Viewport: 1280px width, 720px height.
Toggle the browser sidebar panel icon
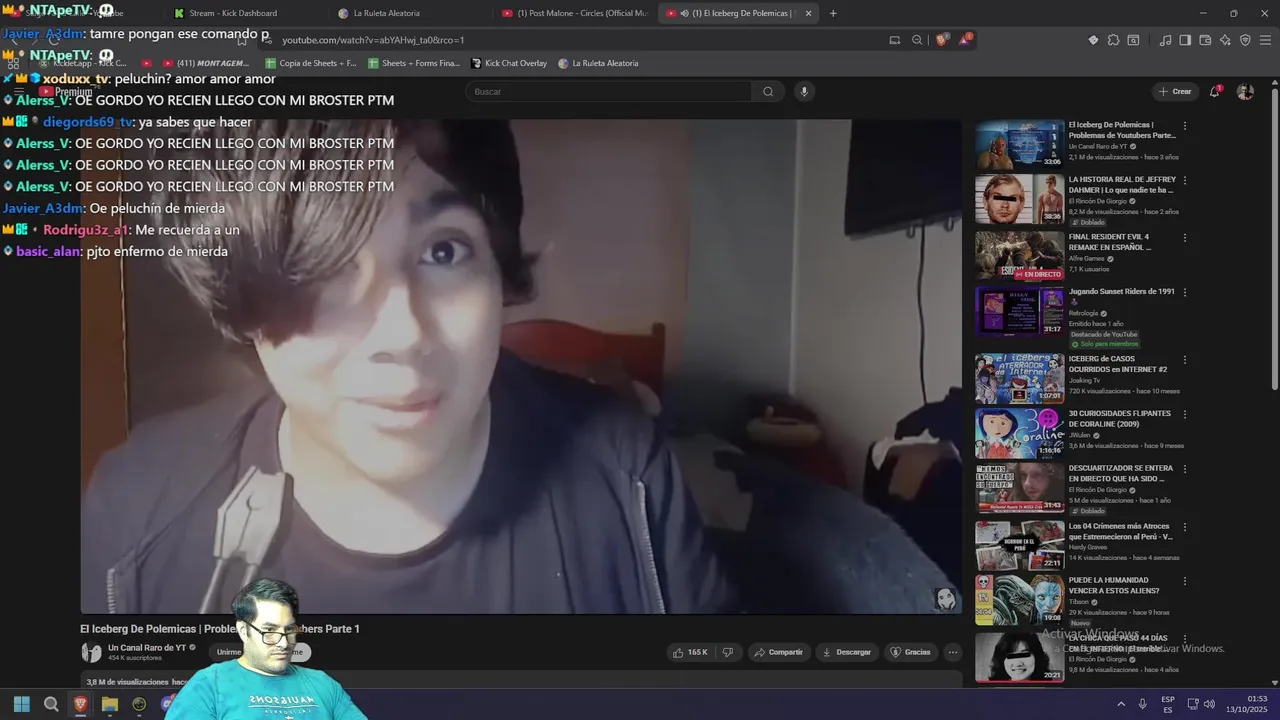[x=1185, y=40]
